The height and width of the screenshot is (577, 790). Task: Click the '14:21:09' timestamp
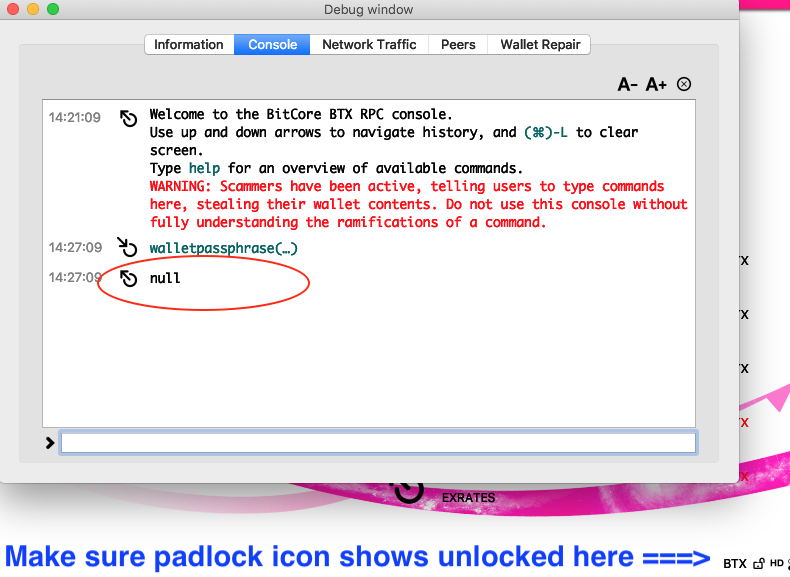click(75, 117)
